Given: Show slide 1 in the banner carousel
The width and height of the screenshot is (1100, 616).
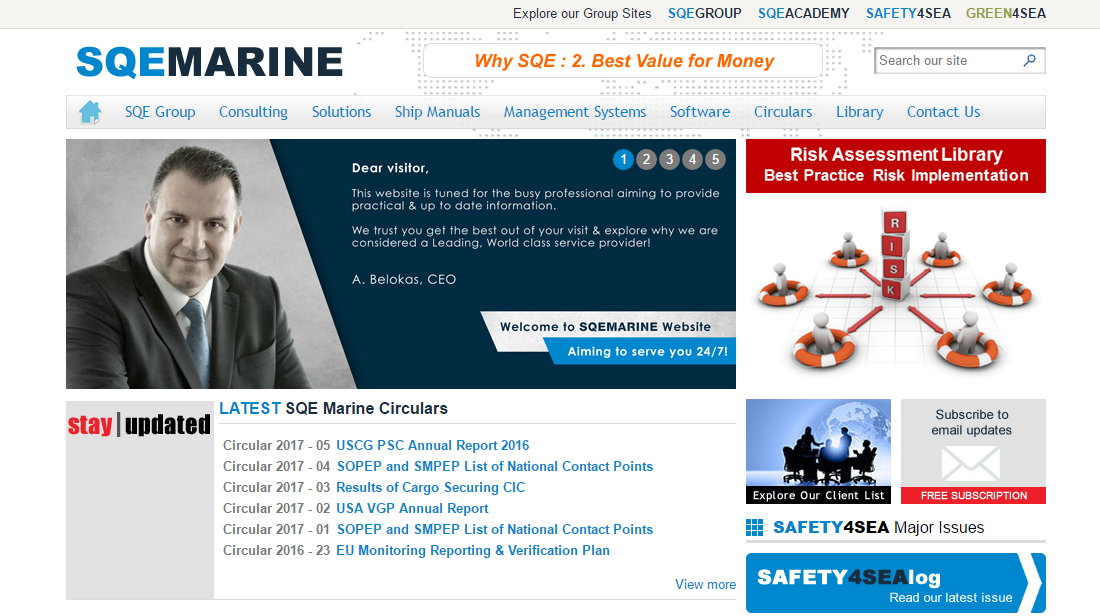Looking at the screenshot, I should tap(623, 159).
